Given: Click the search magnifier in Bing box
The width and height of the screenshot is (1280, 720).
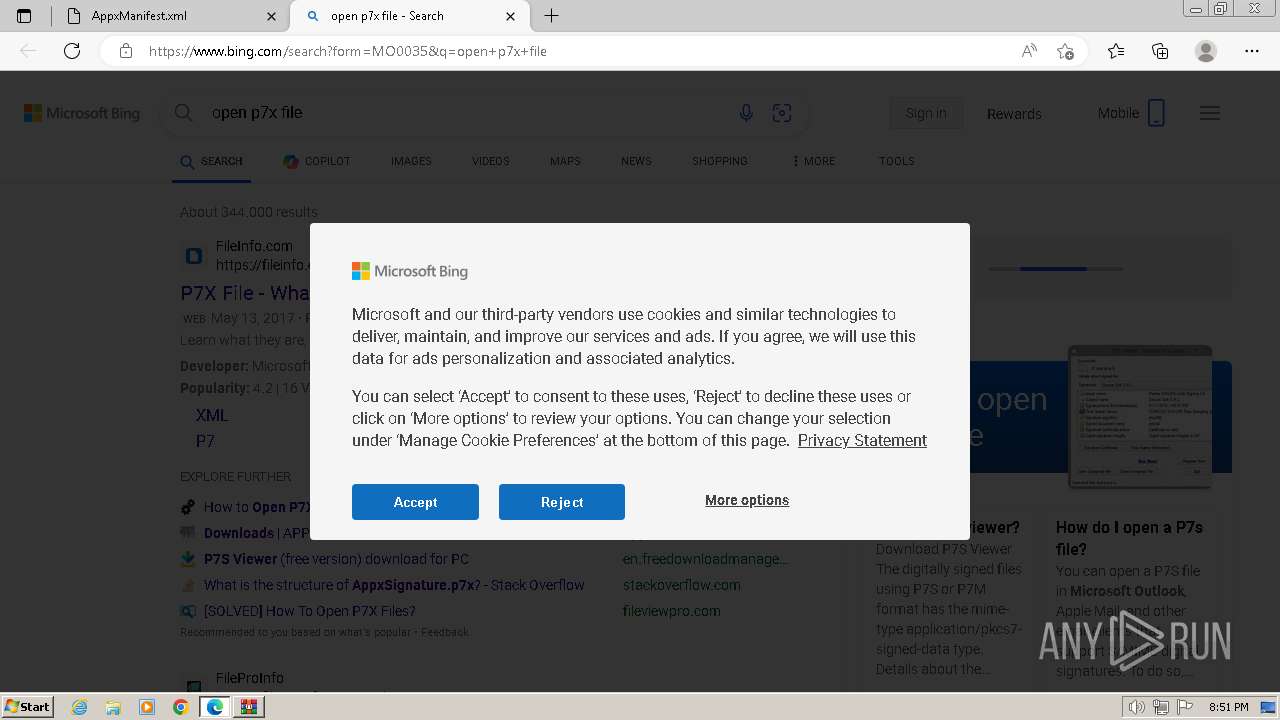Looking at the screenshot, I should [x=183, y=113].
